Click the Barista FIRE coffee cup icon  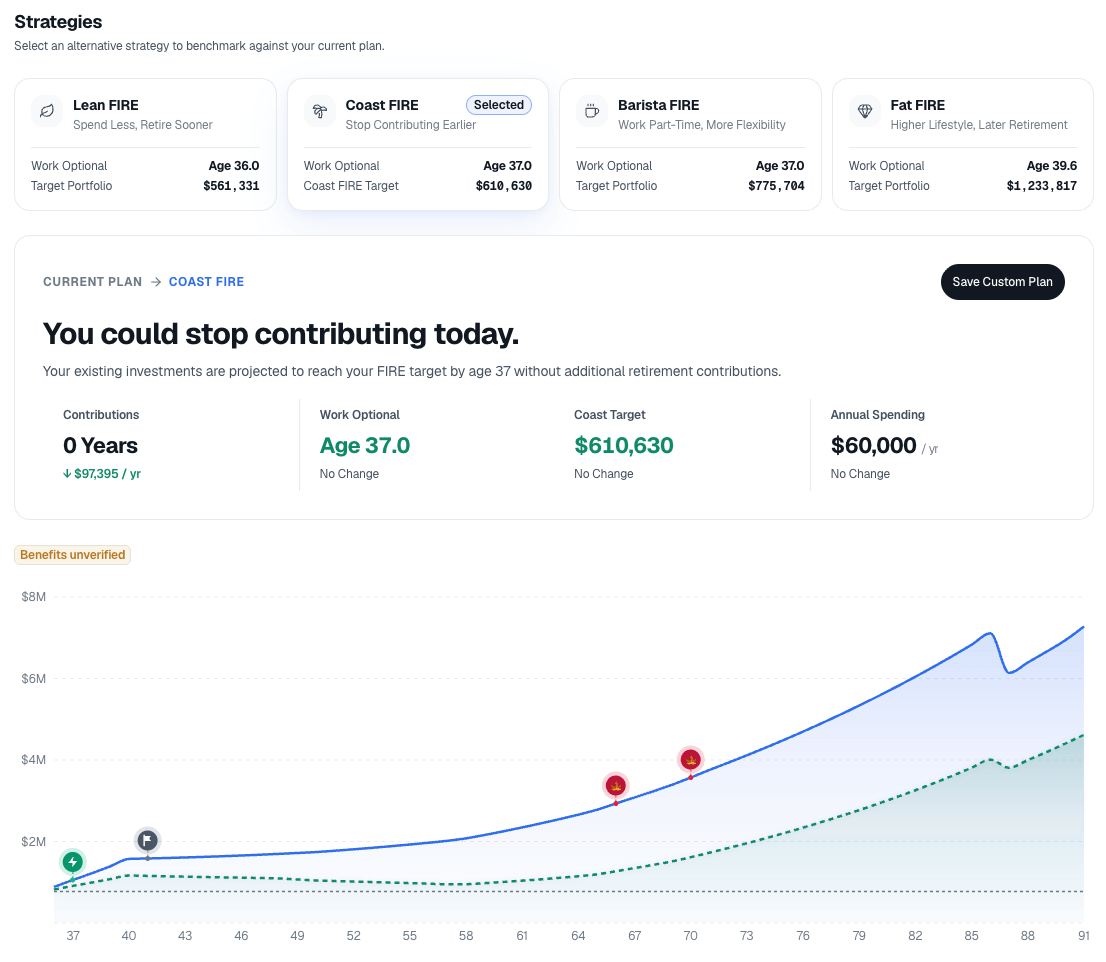coord(592,111)
